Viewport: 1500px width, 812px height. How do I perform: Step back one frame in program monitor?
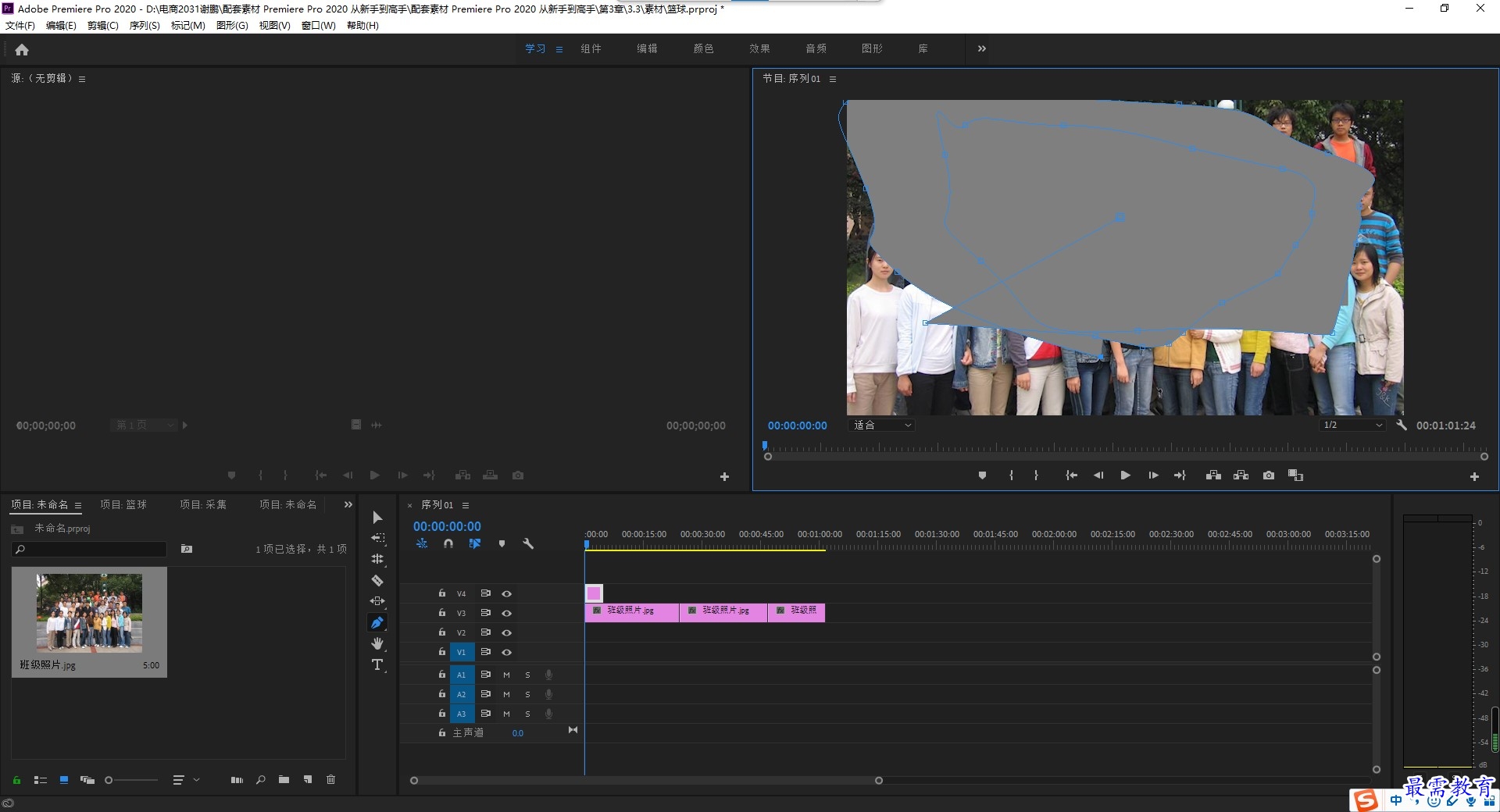click(1098, 475)
